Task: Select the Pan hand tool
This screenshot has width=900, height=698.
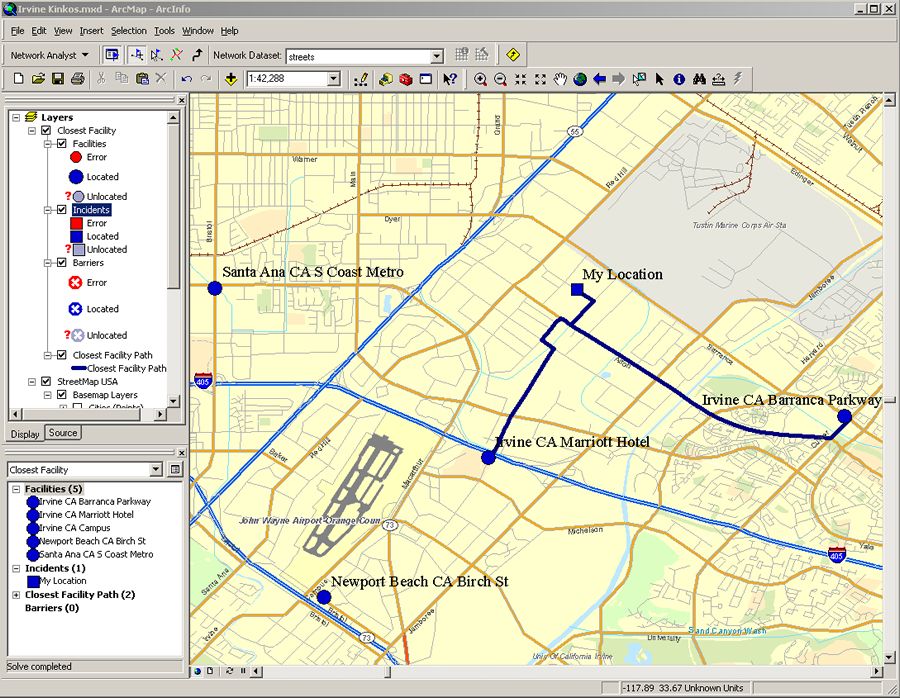Action: click(x=560, y=79)
